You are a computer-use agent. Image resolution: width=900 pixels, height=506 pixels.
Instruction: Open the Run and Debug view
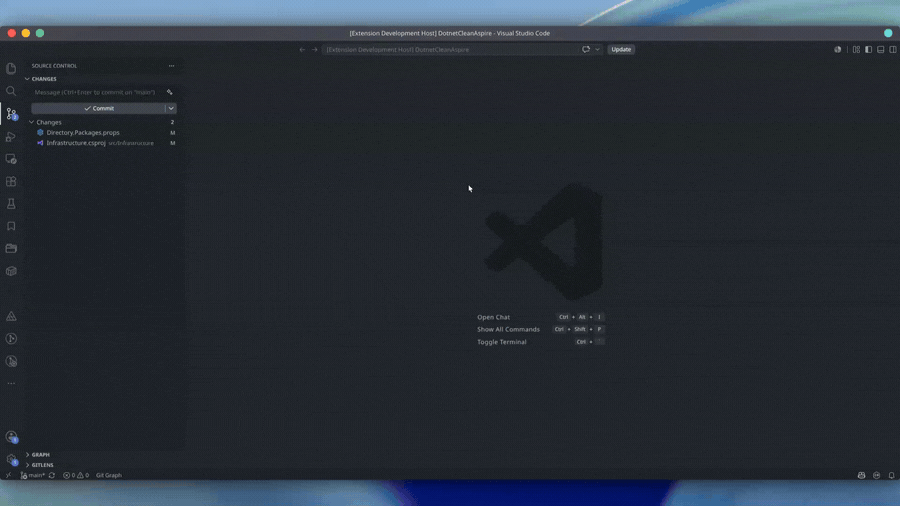[x=11, y=137]
